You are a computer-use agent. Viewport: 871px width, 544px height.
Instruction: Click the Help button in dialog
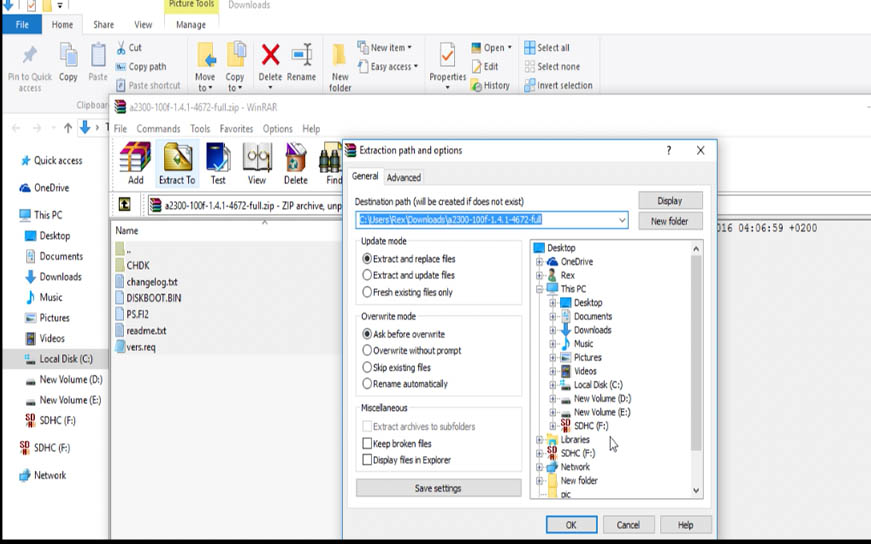(685, 525)
